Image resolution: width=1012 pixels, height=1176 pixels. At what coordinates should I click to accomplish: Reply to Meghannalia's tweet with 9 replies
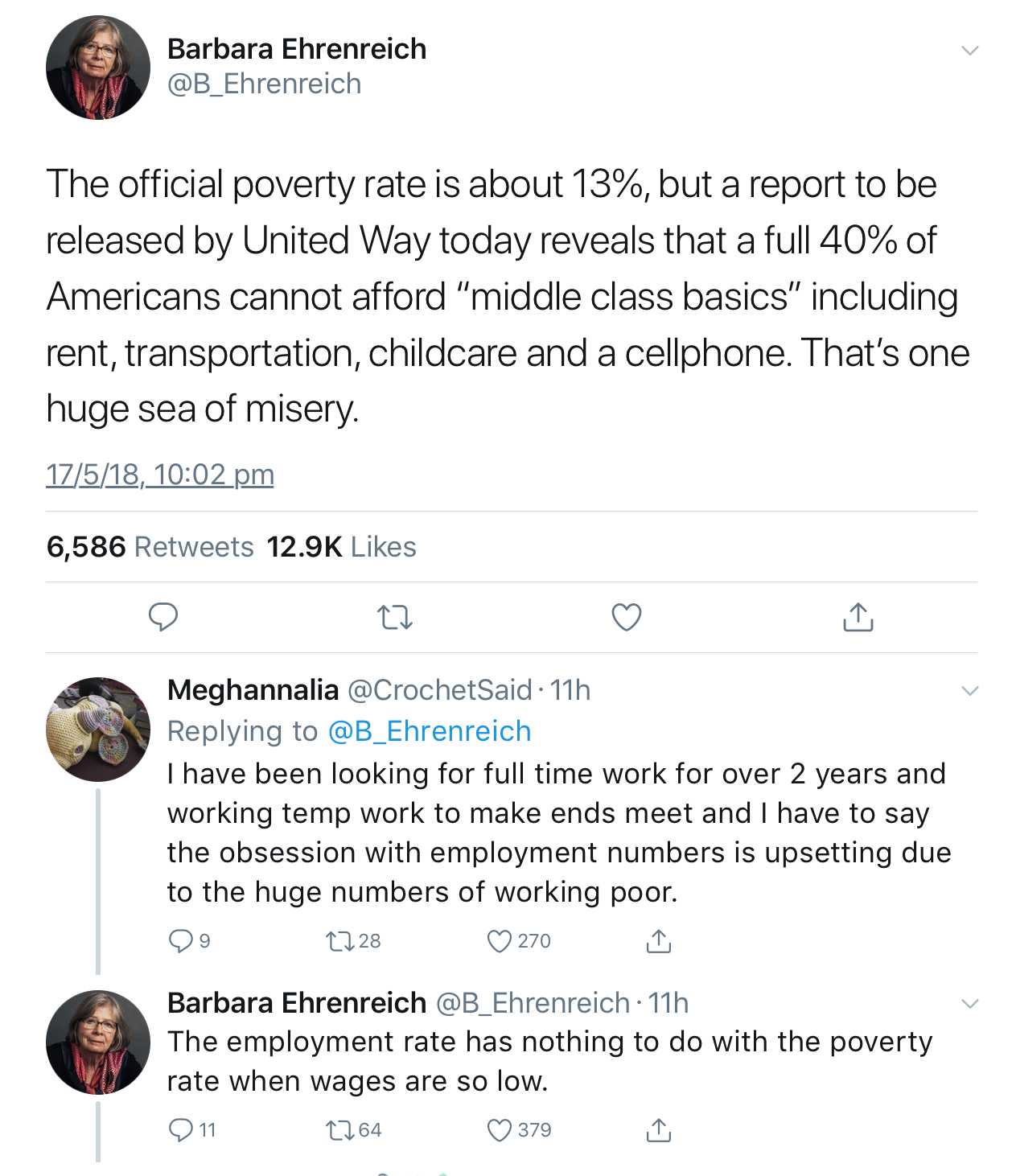coord(189,940)
